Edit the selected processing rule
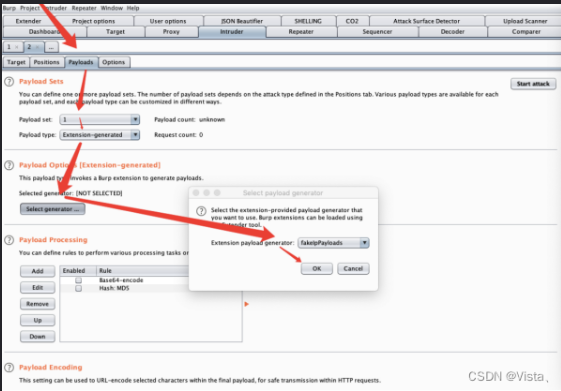The image size is (561, 391). pos(38,288)
